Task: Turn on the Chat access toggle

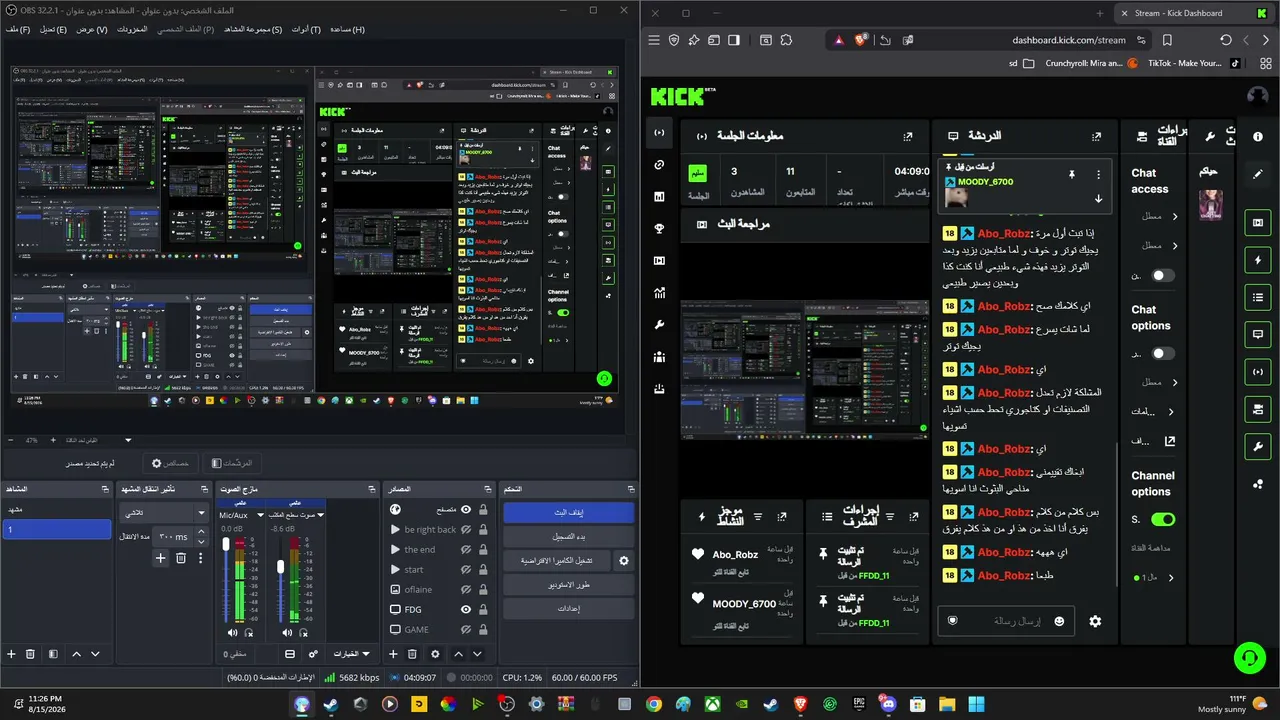Action: [1163, 275]
